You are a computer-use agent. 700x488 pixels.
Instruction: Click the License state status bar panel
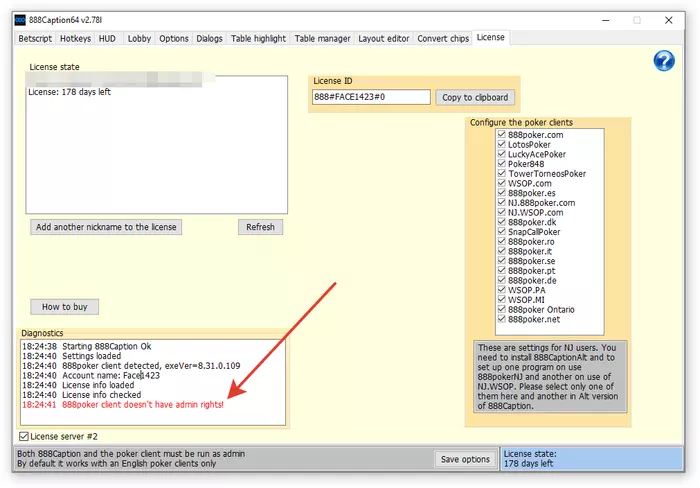click(592, 459)
